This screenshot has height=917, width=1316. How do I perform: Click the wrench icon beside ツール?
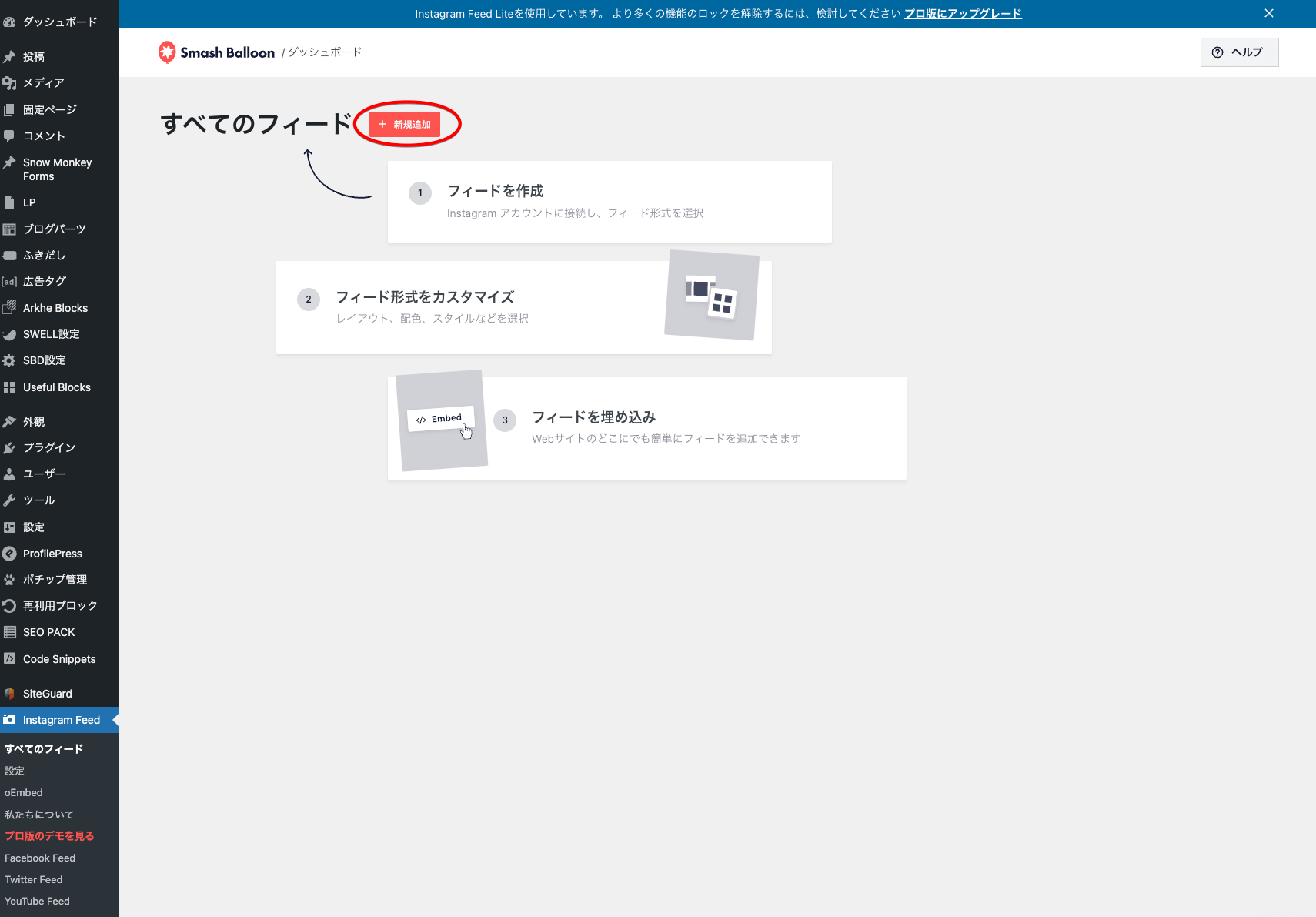9,500
